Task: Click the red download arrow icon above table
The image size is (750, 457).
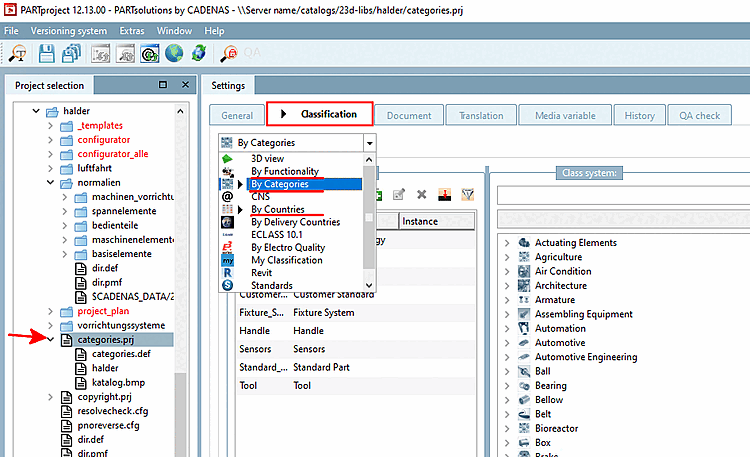Action: [x=444, y=195]
